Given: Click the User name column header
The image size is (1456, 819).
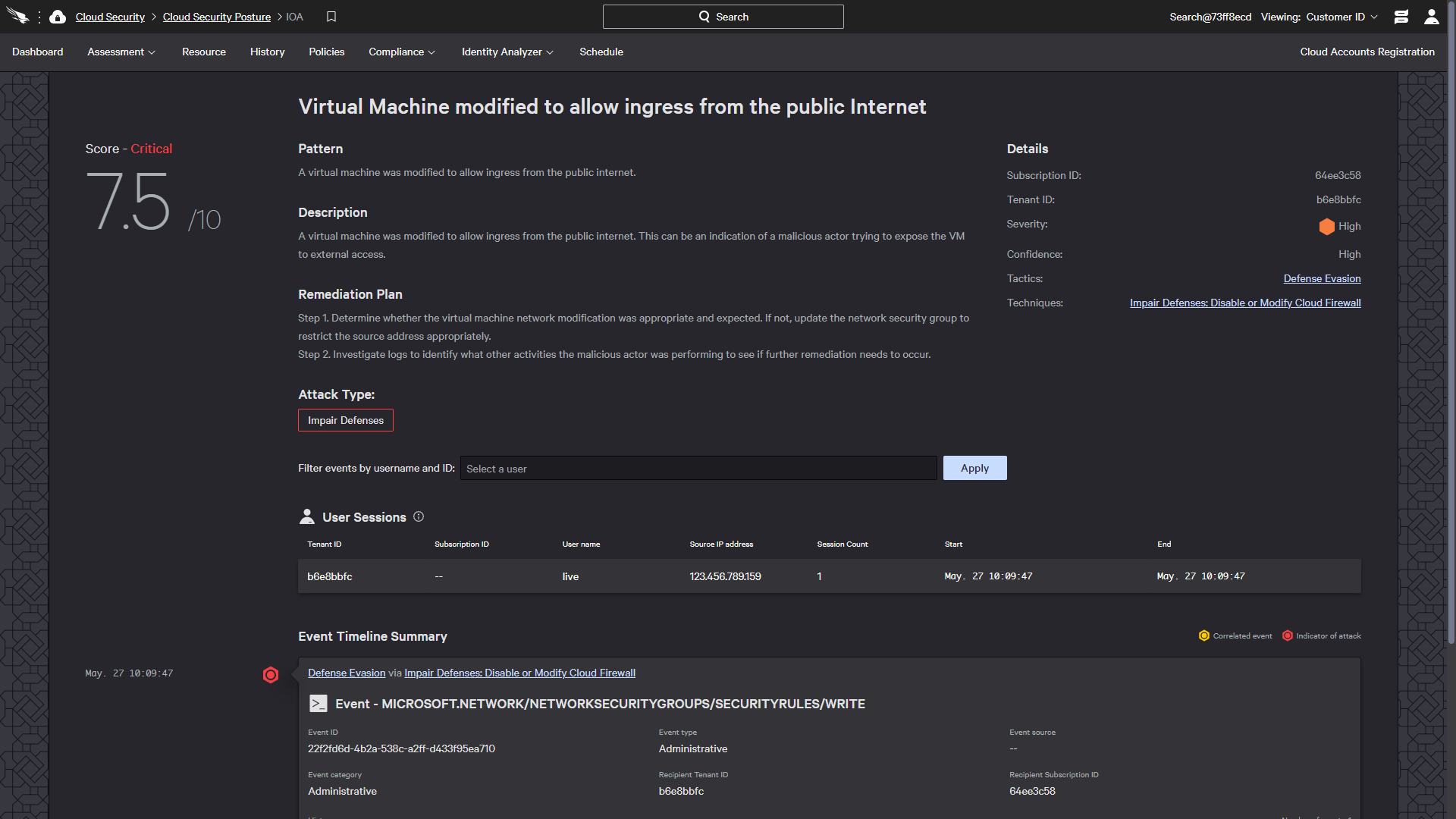Looking at the screenshot, I should click(581, 544).
